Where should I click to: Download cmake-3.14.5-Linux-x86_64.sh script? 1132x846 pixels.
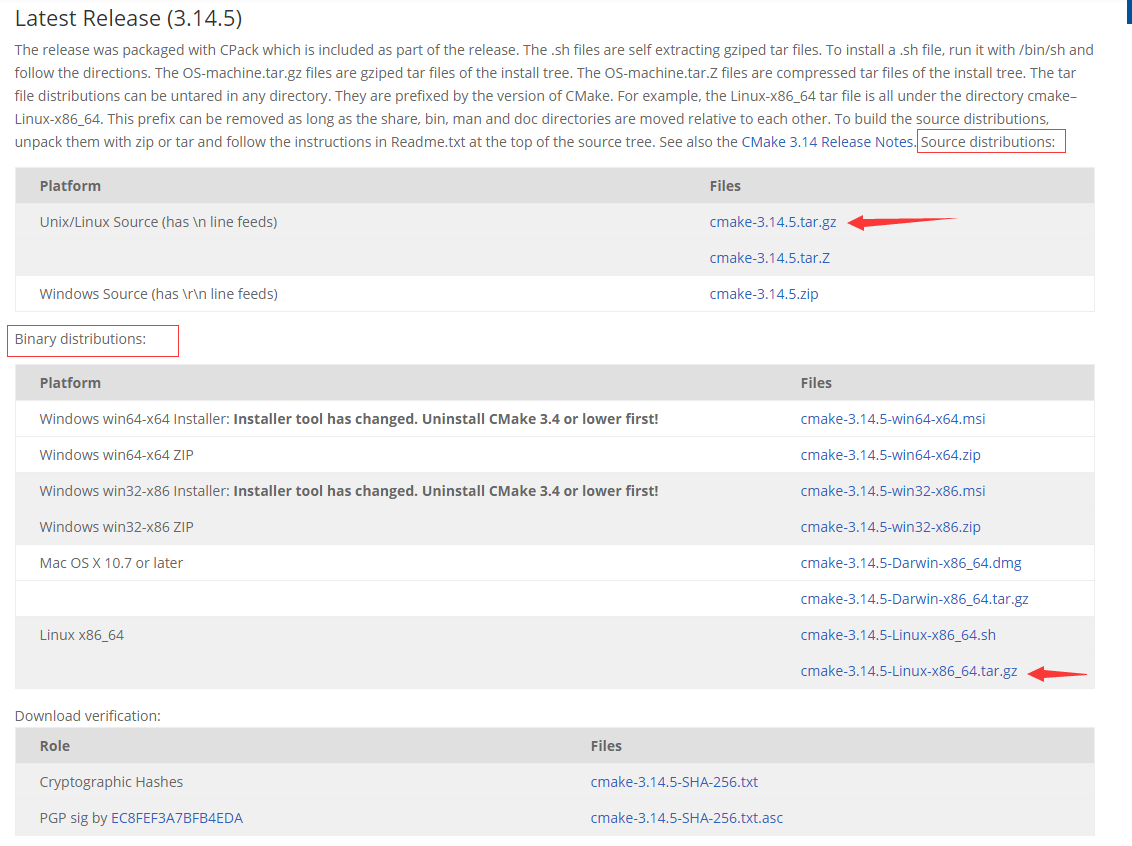[x=897, y=636]
